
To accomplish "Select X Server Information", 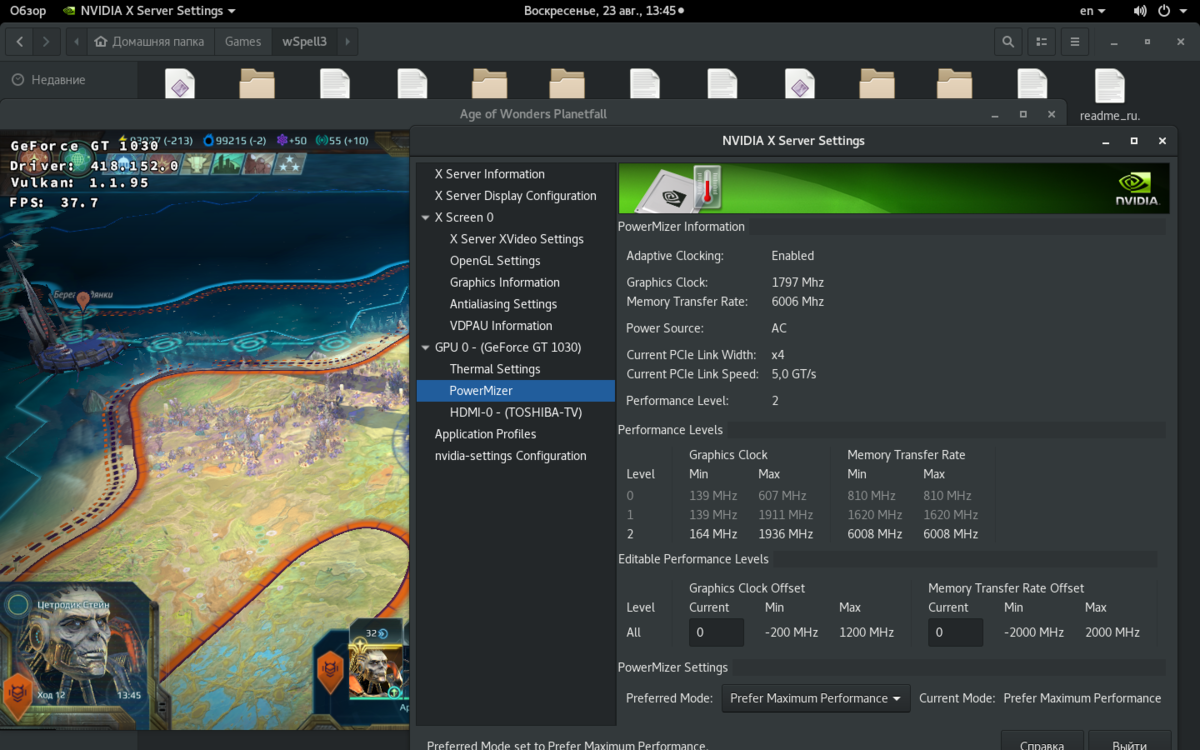I will [x=489, y=174].
